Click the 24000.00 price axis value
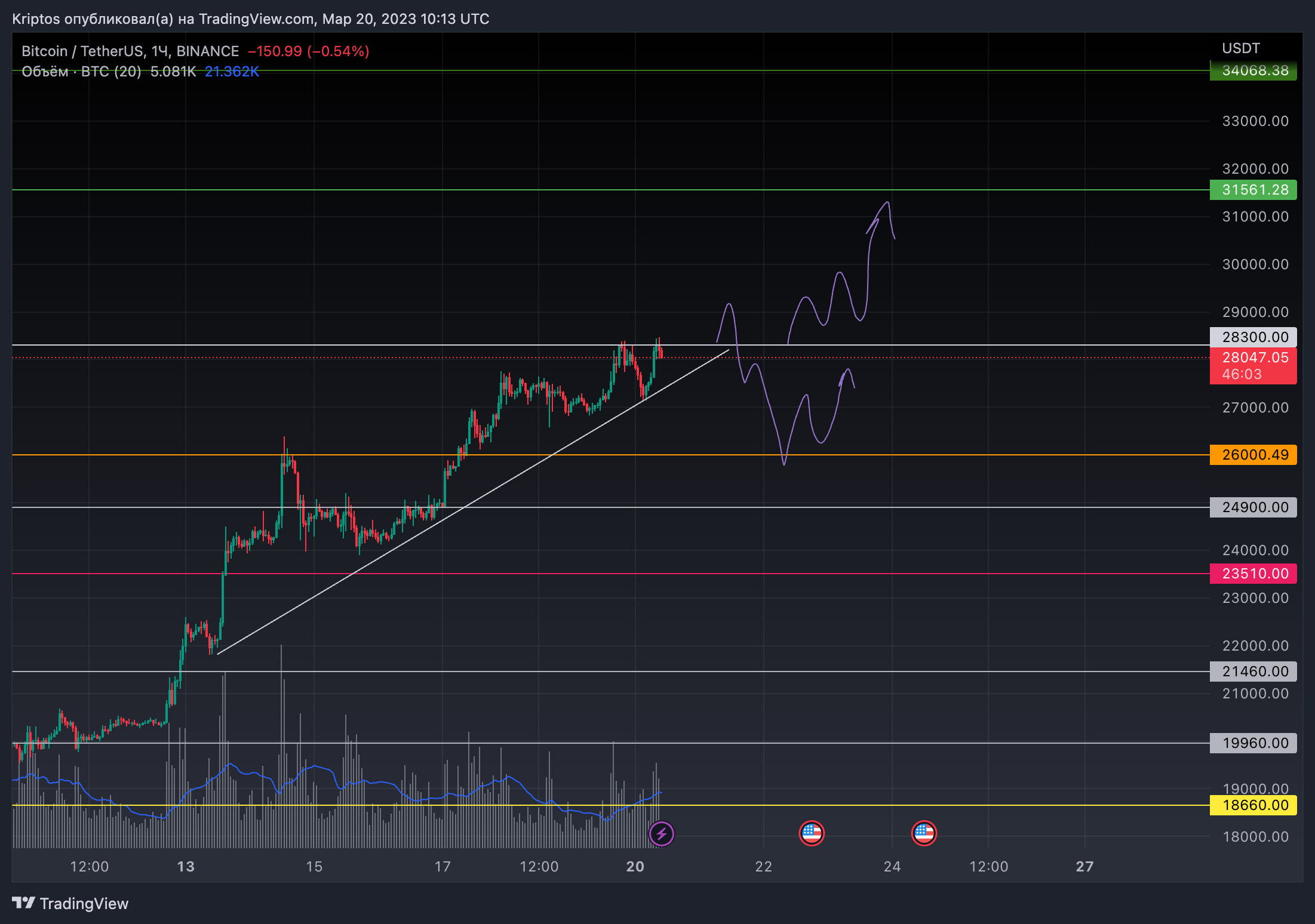Screen dimensions: 1315x924 (1255, 550)
